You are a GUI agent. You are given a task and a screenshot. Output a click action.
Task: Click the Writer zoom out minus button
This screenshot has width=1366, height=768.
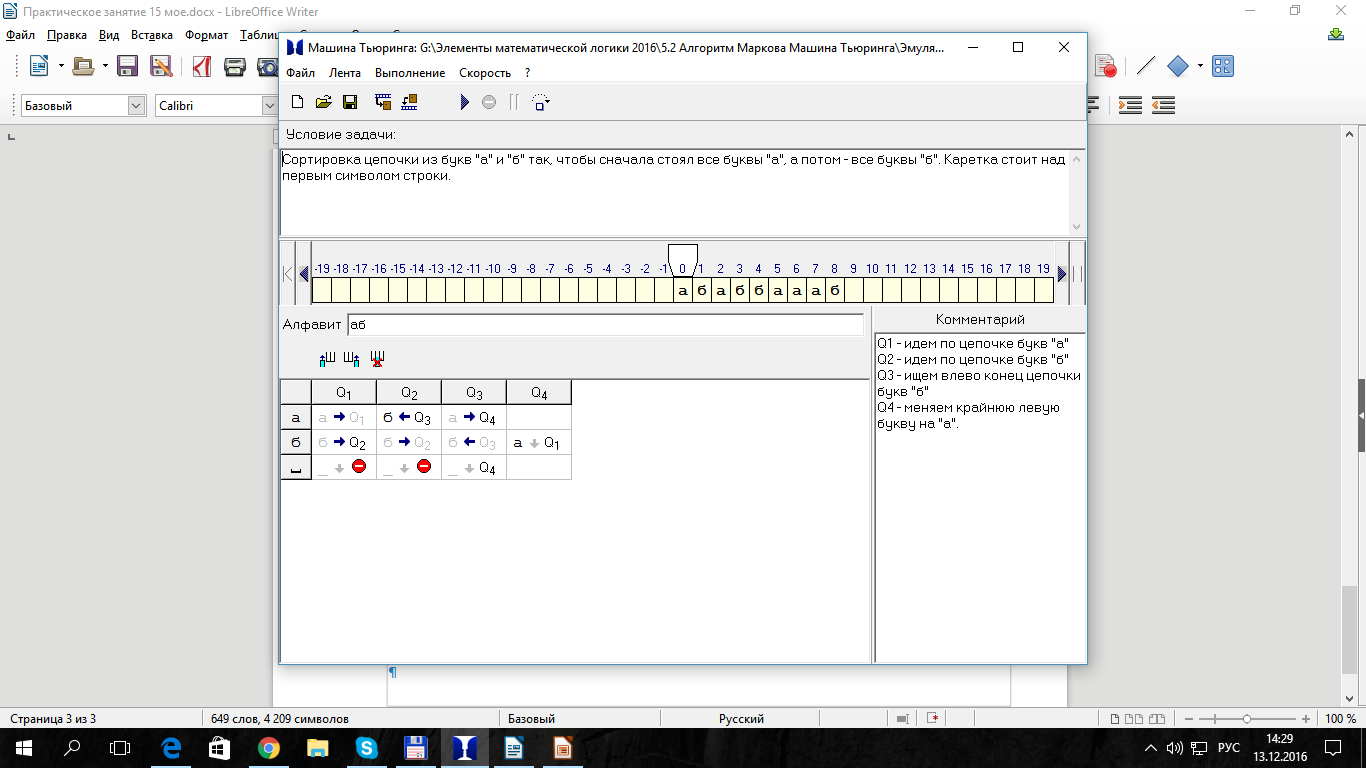pyautogui.click(x=1187, y=719)
